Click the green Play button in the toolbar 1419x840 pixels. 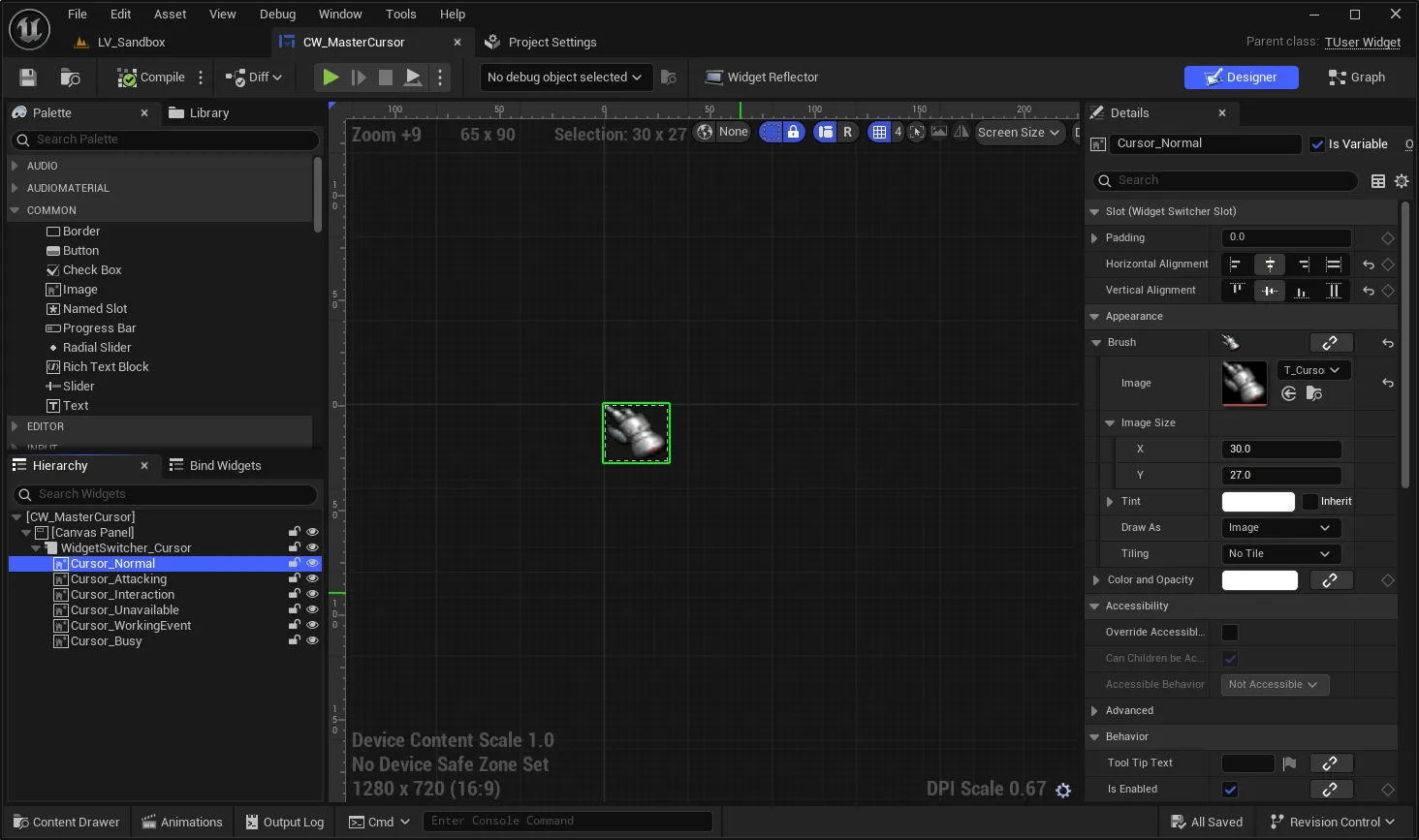coord(331,78)
